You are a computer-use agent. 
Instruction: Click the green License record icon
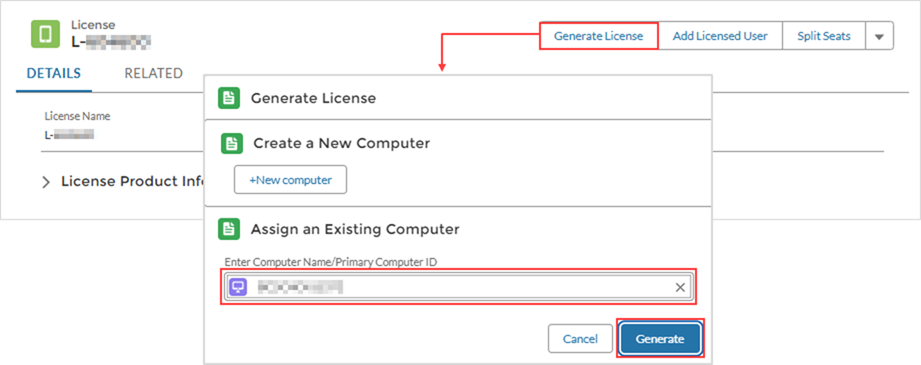click(x=45, y=34)
